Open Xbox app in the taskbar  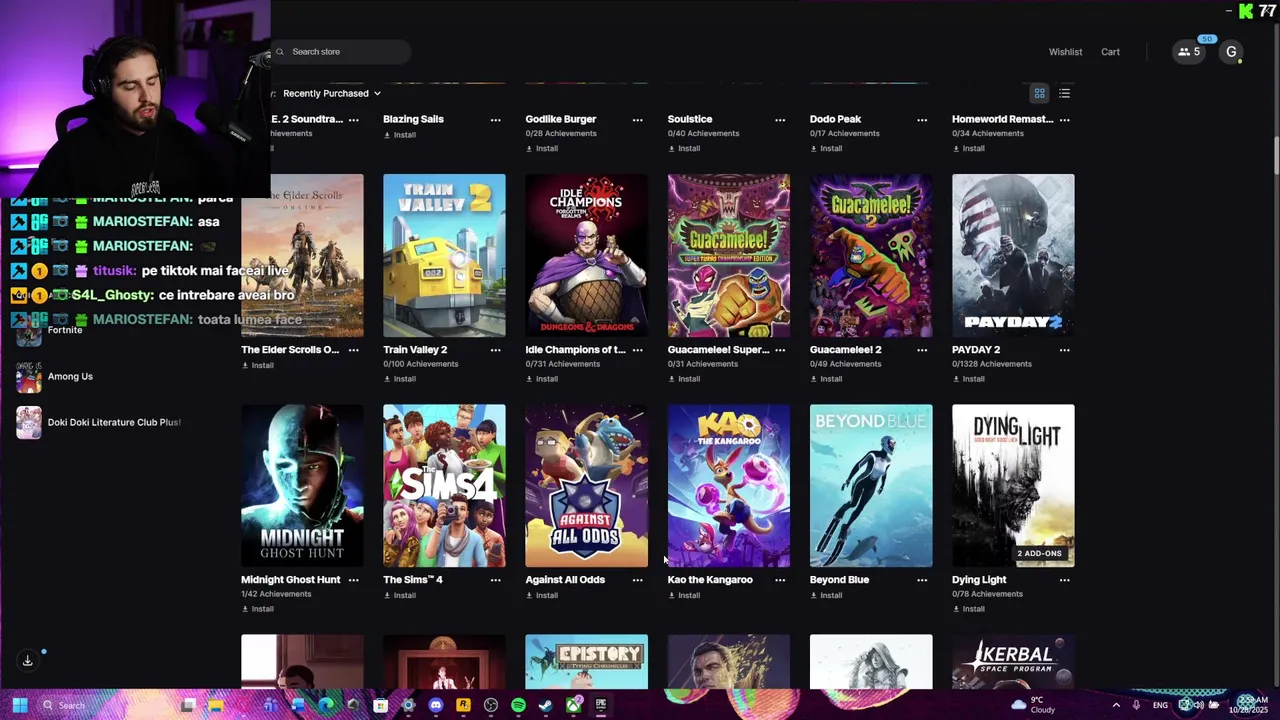573,705
